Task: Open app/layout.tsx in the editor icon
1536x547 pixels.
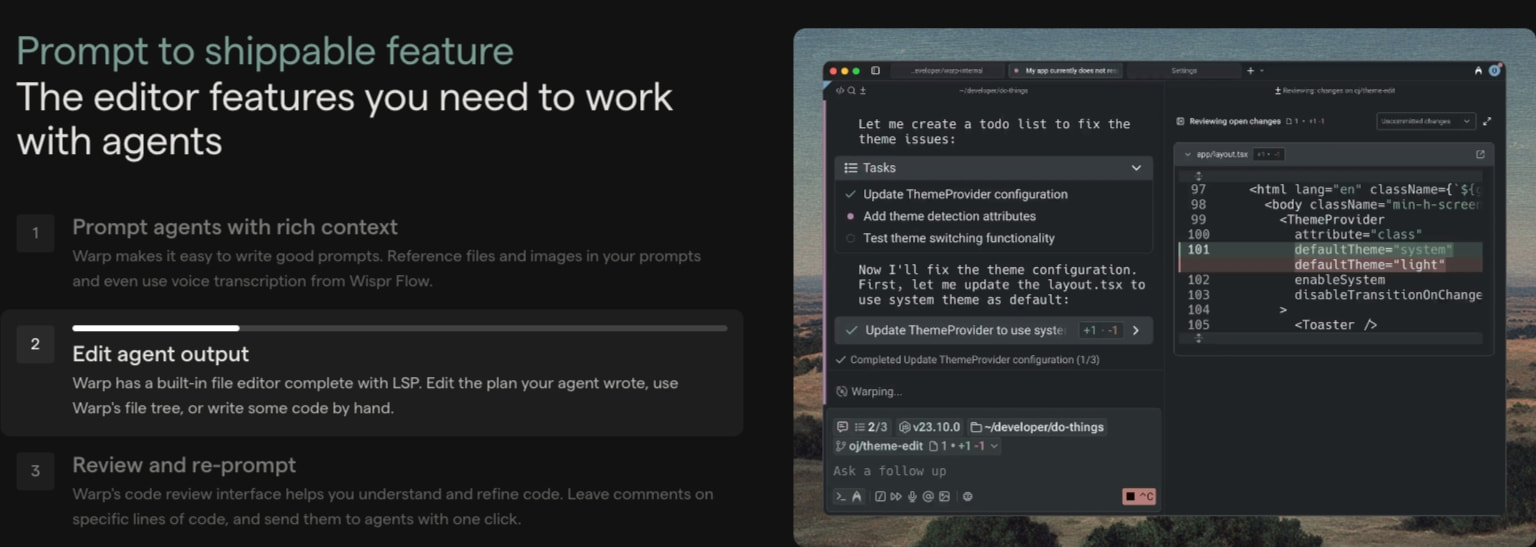Action: coord(1480,155)
